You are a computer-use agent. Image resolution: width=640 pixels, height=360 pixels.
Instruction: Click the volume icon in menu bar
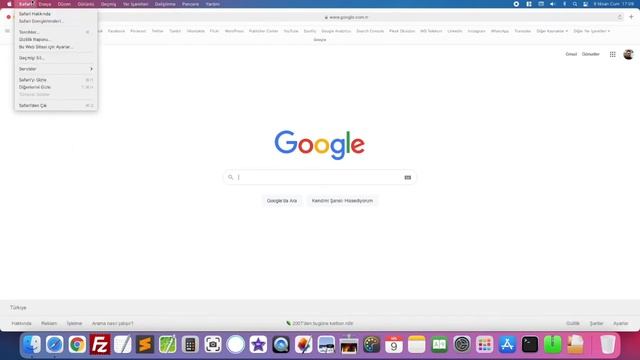pyautogui.click(x=552, y=4)
